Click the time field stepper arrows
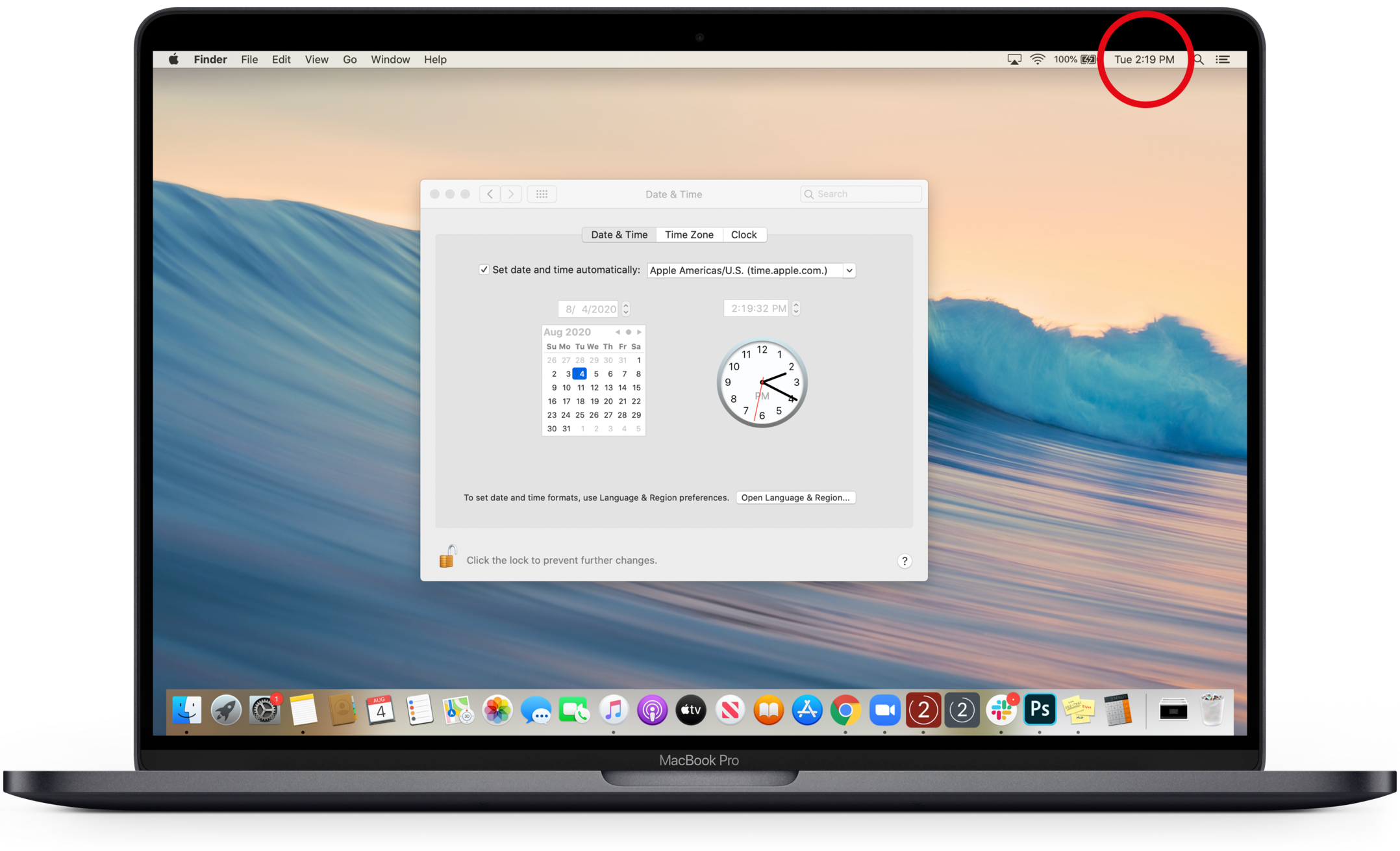Viewport: 1400px width, 851px height. point(796,308)
